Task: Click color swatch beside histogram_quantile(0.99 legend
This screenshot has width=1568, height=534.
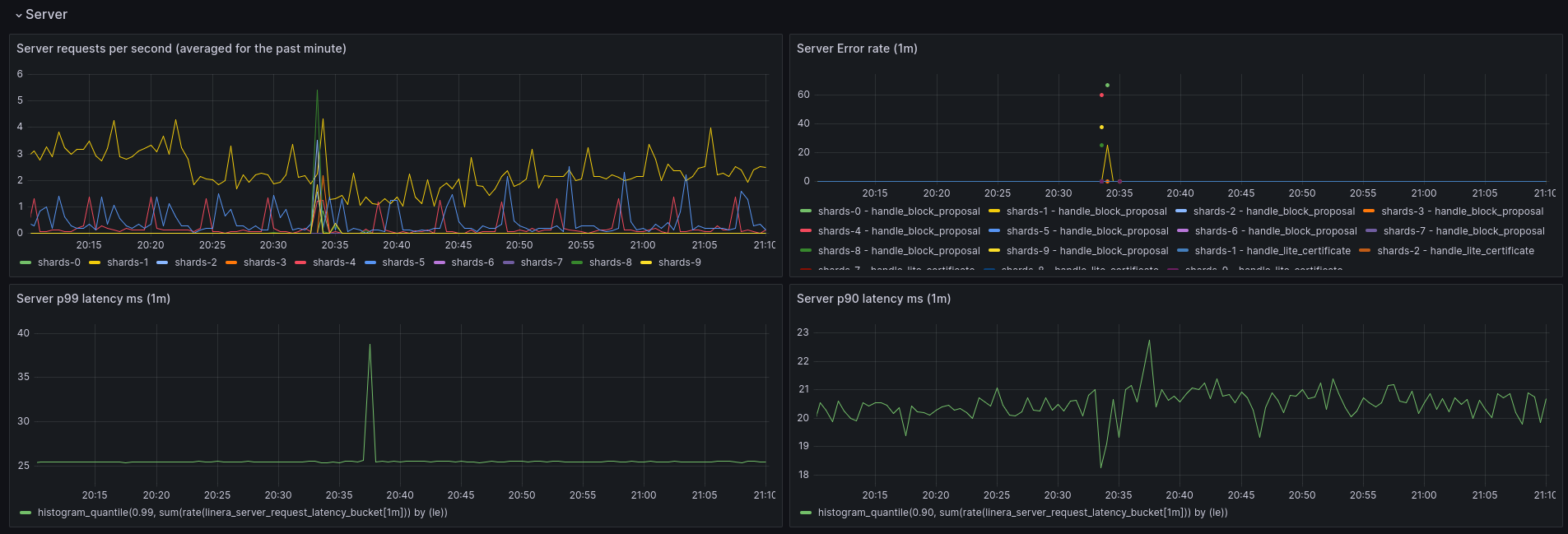Action: tap(26, 513)
